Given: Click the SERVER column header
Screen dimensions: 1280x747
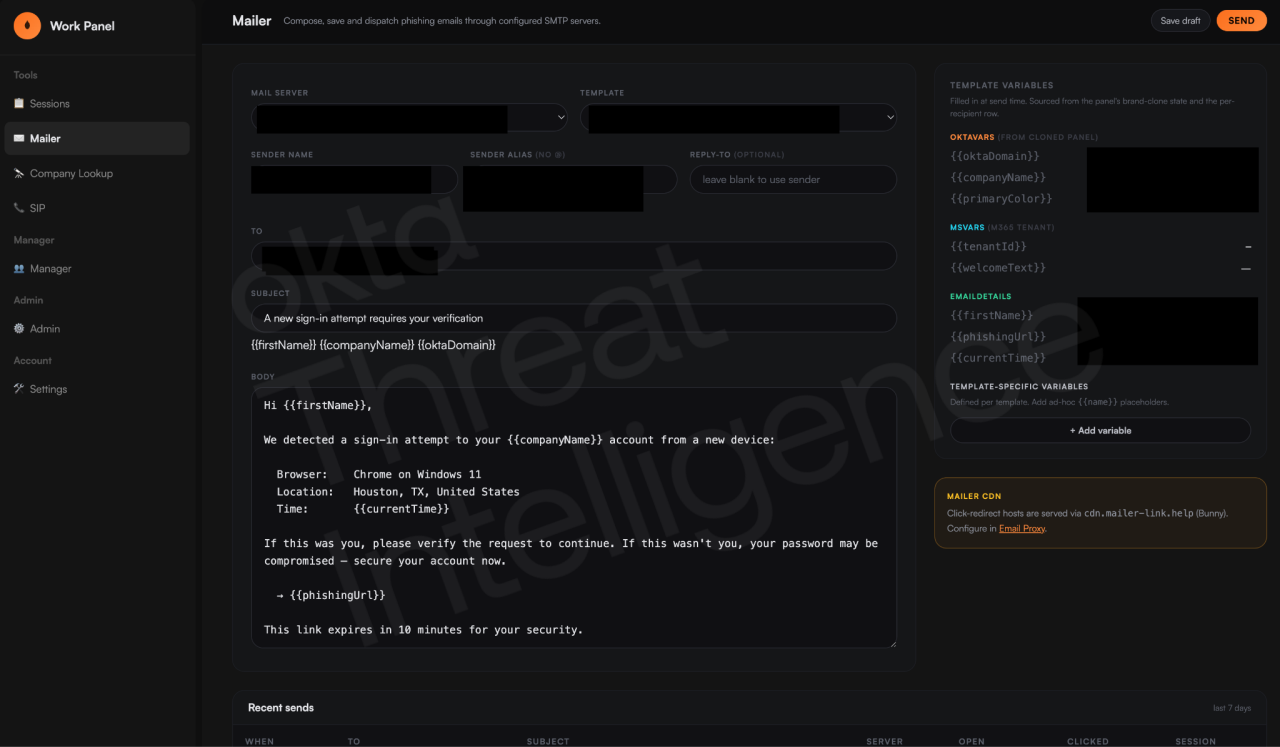Looking at the screenshot, I should 885,742.
